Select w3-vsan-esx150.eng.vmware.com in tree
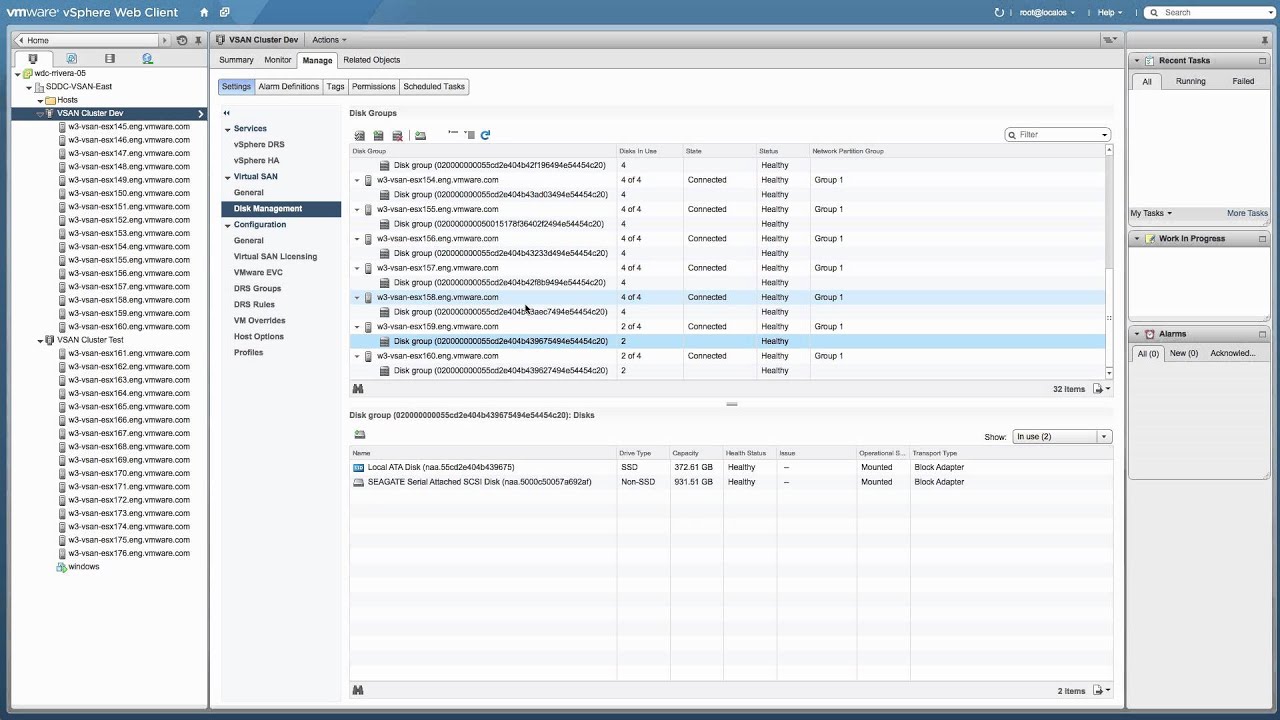1280x720 pixels. coord(129,193)
